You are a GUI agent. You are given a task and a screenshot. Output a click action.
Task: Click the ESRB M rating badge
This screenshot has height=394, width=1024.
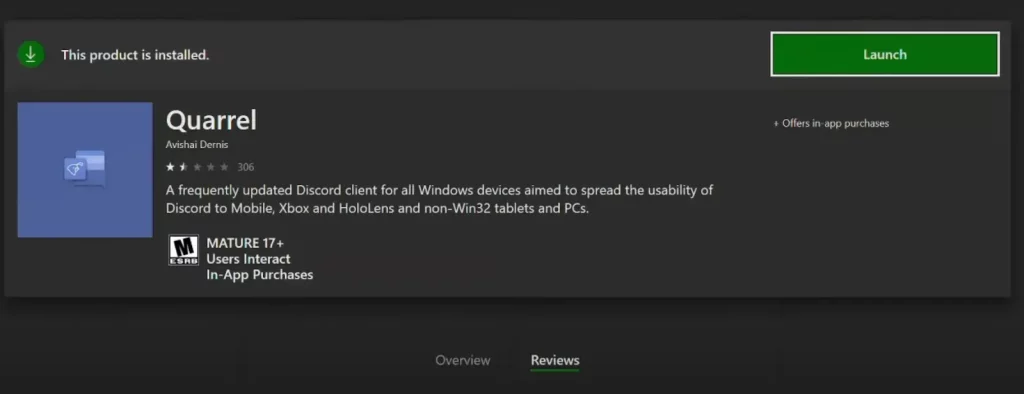click(x=184, y=250)
